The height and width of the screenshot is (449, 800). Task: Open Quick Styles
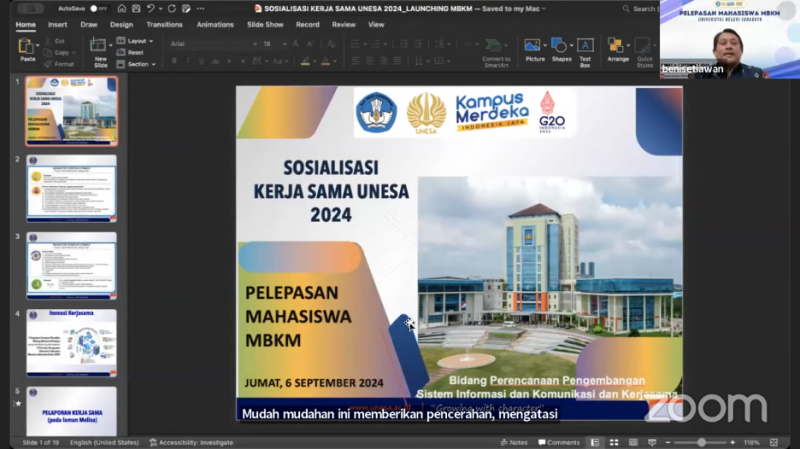pos(644,53)
